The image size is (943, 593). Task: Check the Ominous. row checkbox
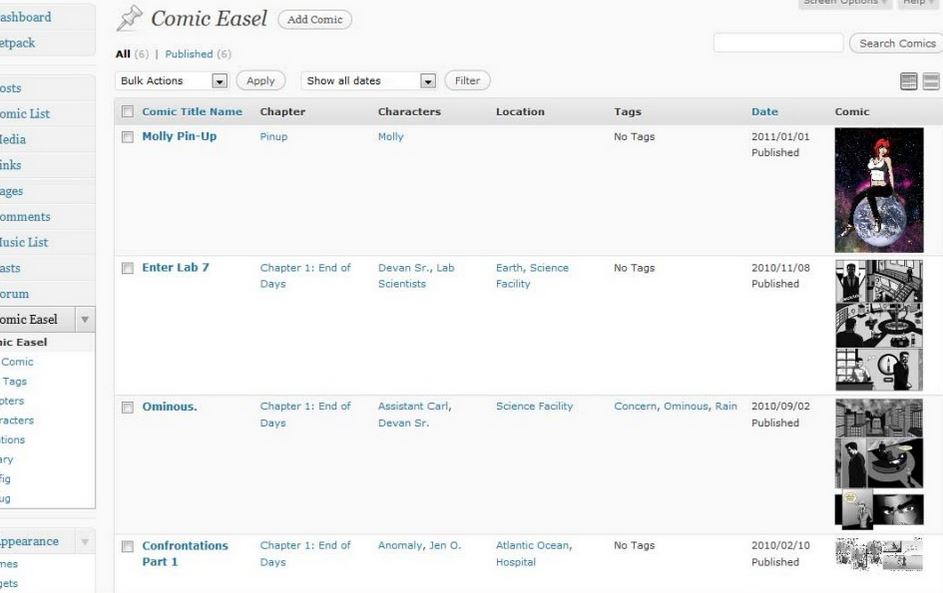127,407
